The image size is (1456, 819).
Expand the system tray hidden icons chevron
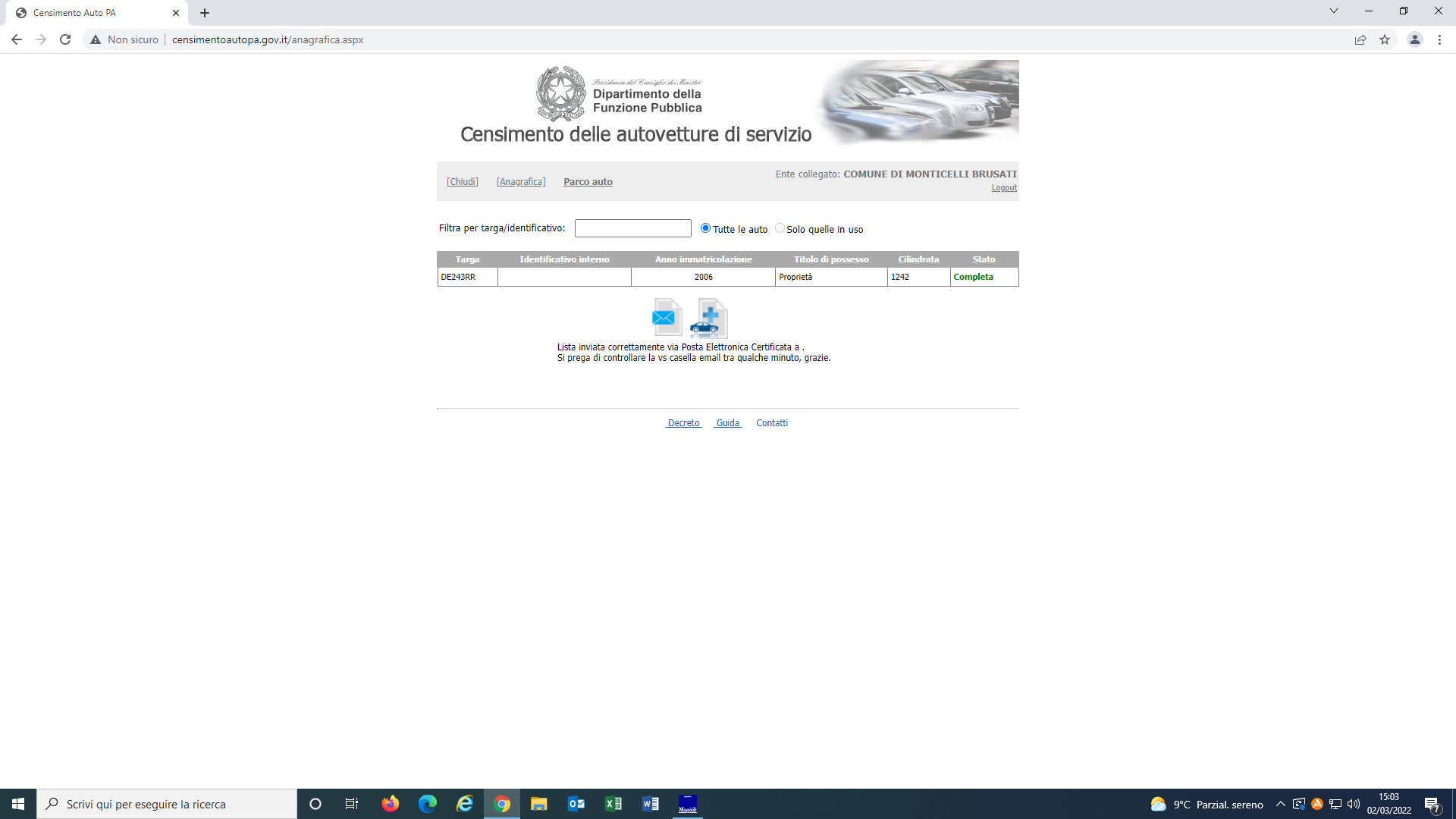click(x=1280, y=804)
